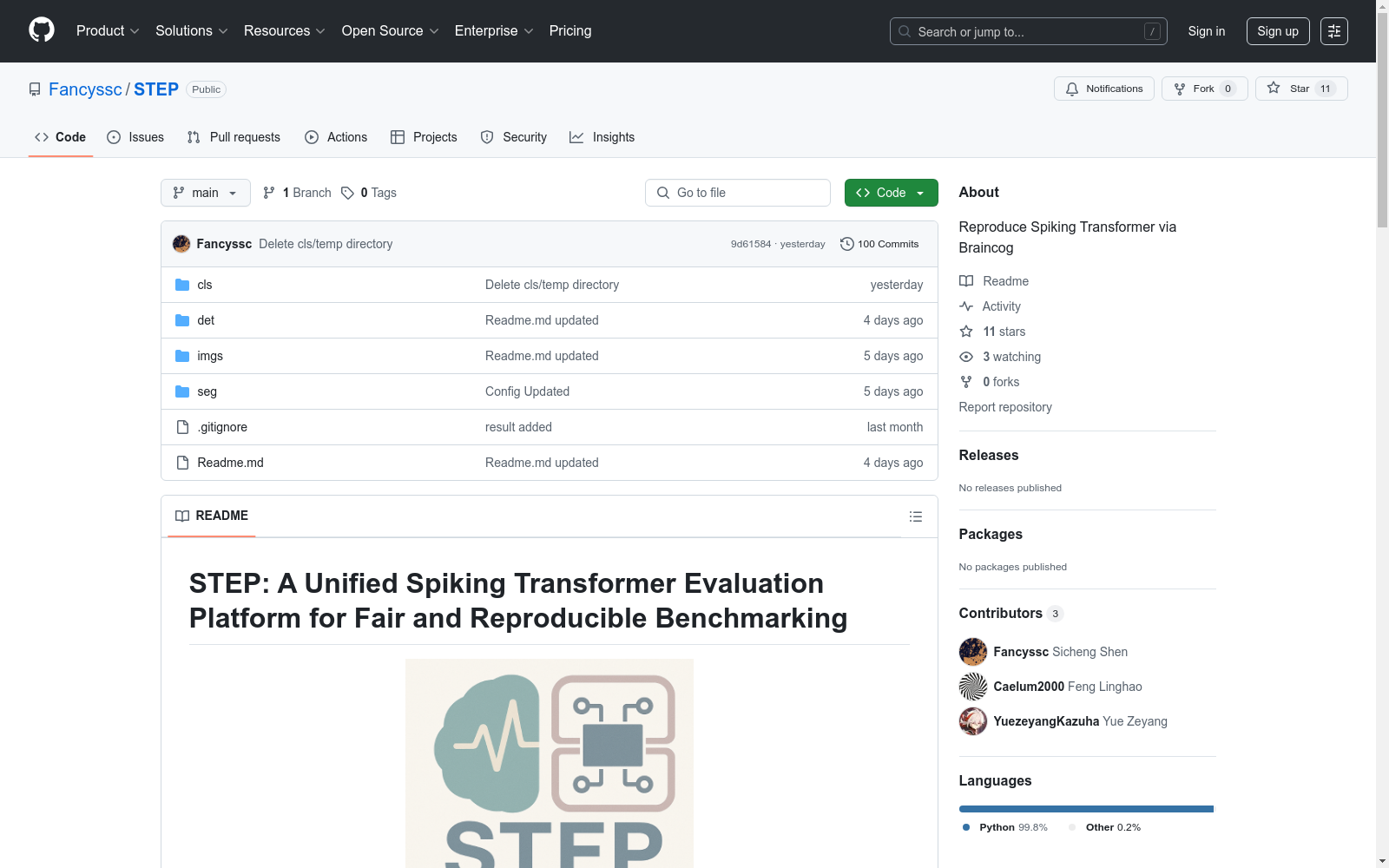
Task: Open the STEP repository name link
Action: click(156, 89)
